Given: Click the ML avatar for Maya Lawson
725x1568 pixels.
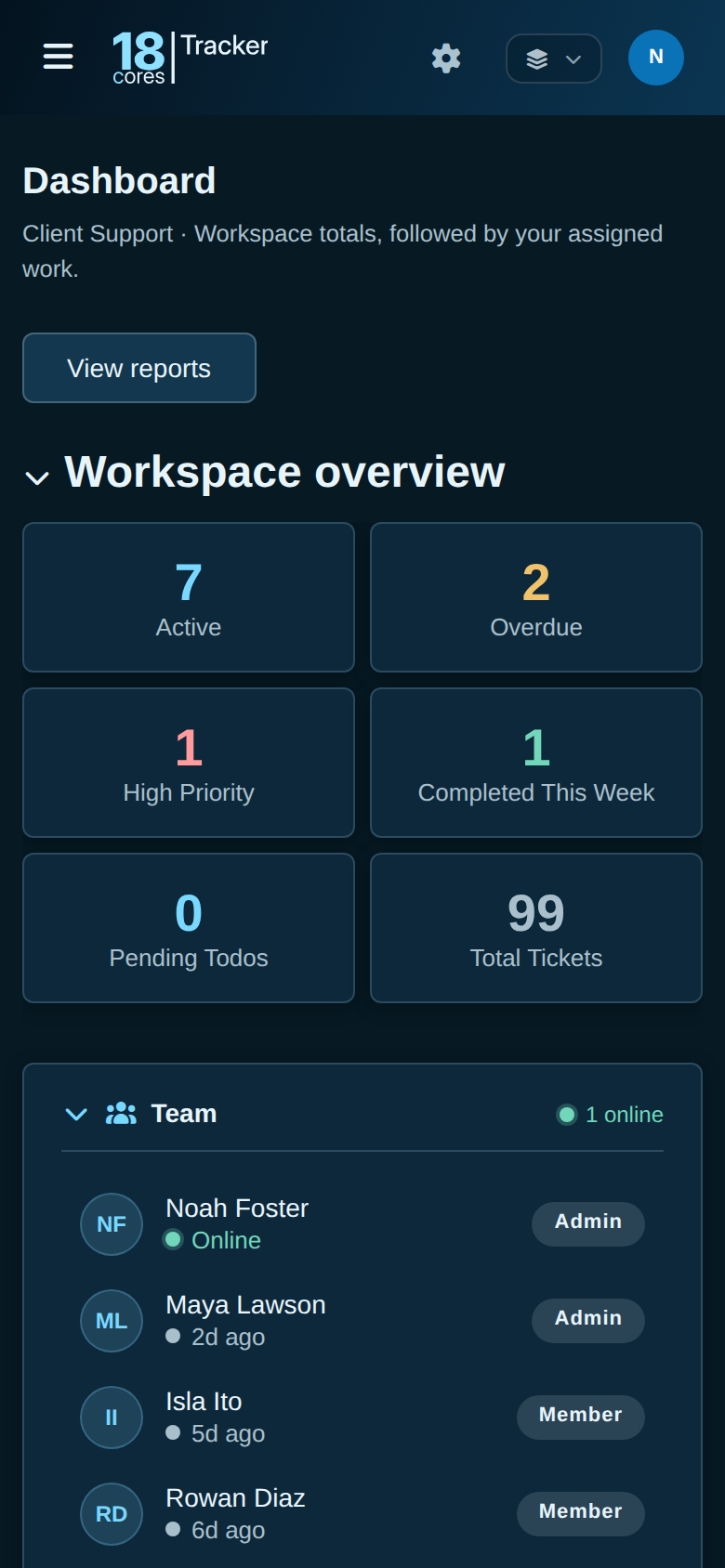Looking at the screenshot, I should [112, 1321].
